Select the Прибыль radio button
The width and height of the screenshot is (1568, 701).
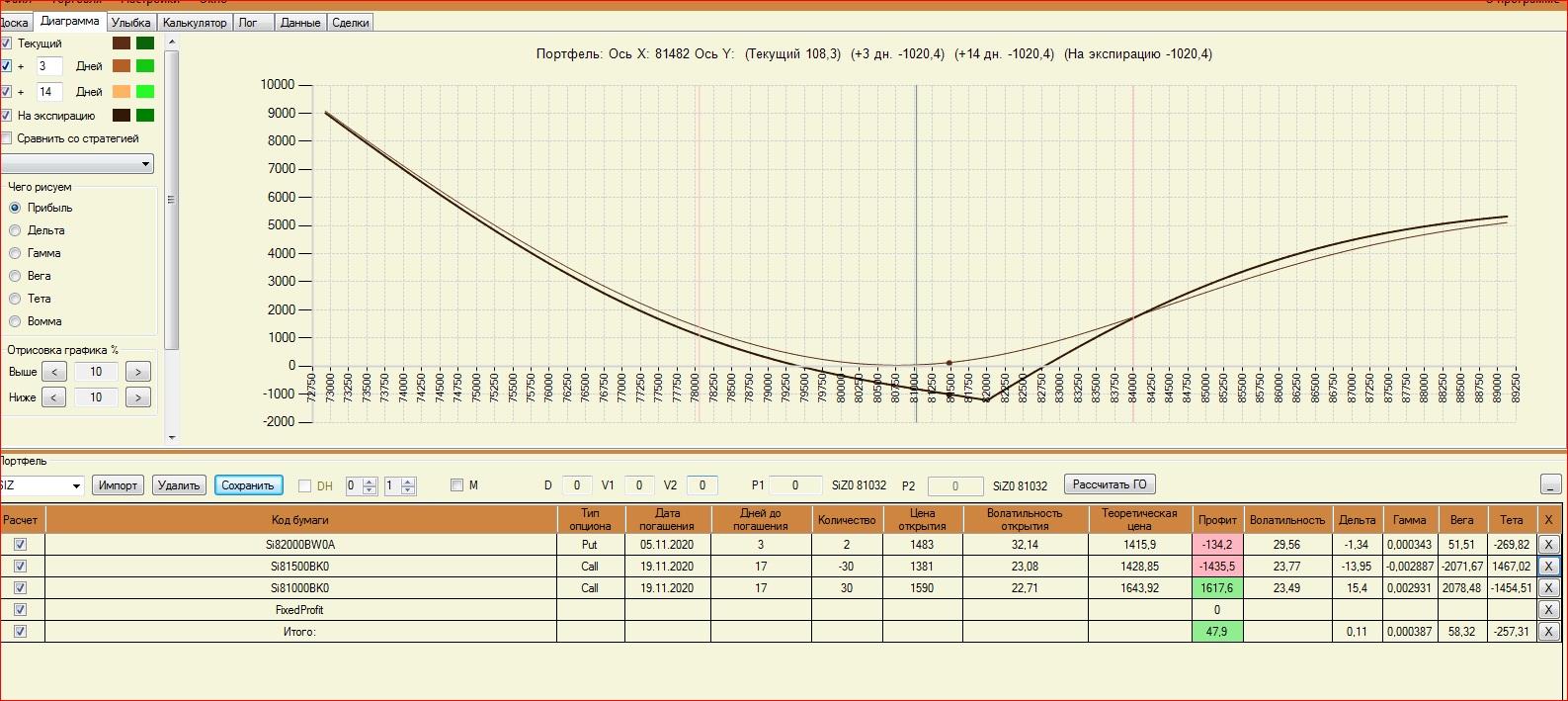point(15,208)
